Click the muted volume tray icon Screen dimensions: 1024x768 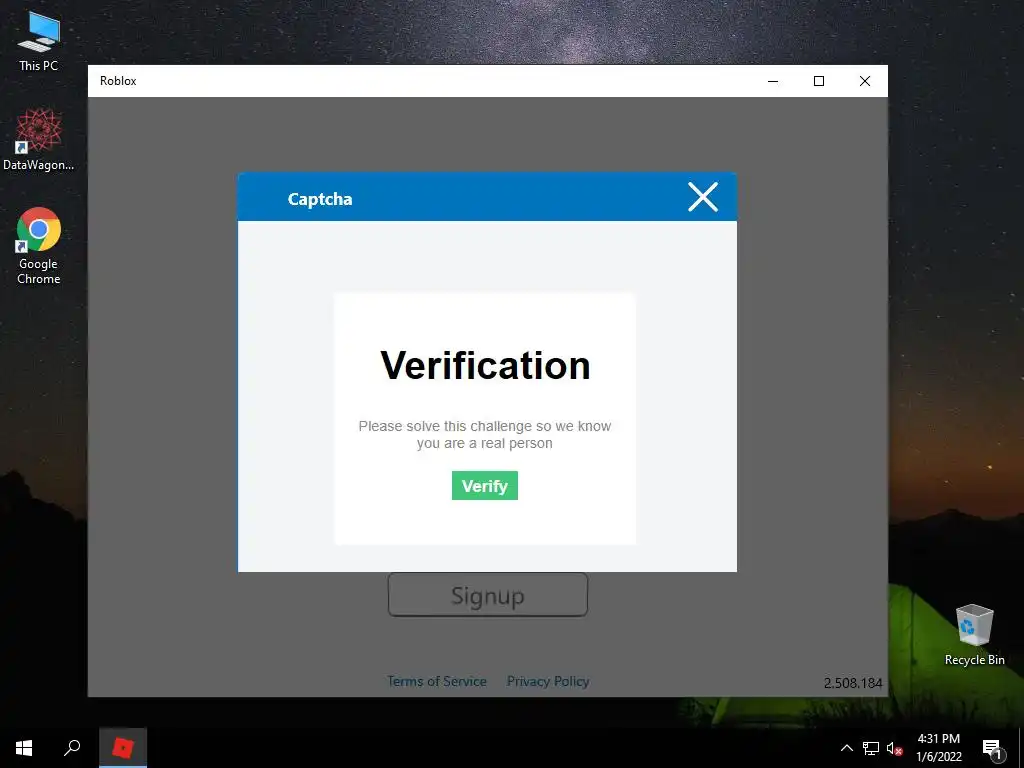click(894, 748)
